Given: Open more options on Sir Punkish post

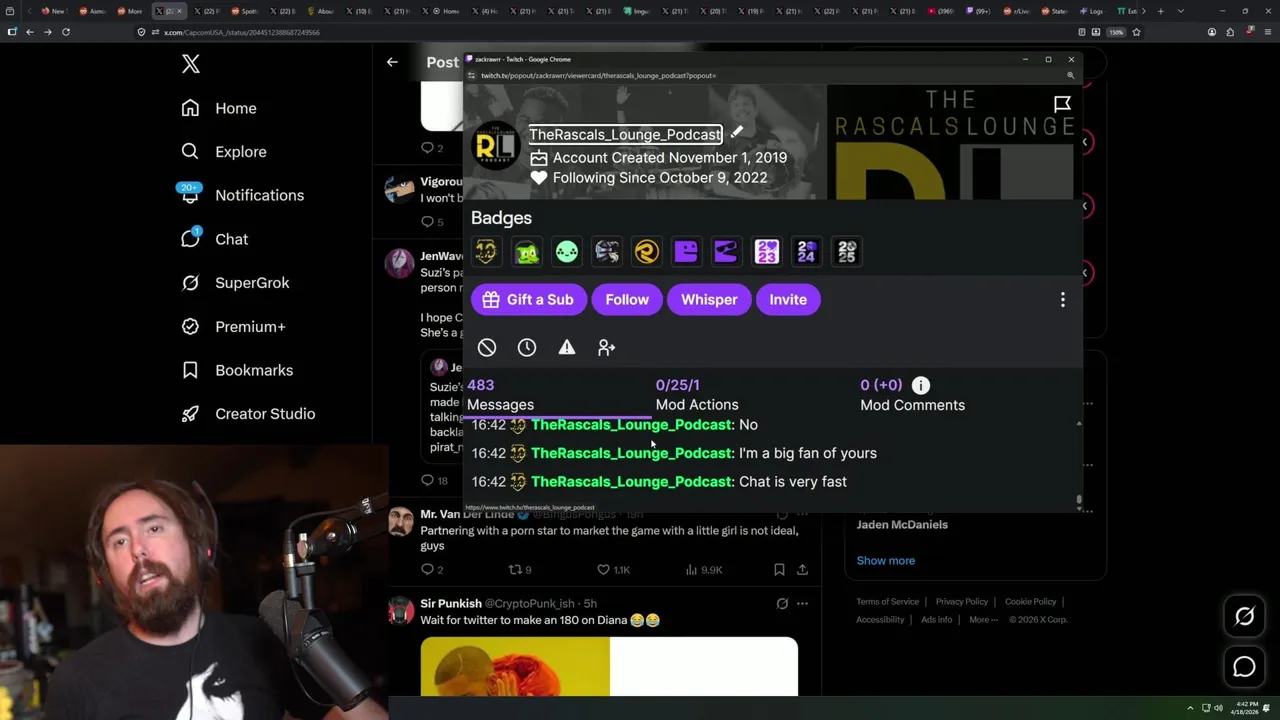Looking at the screenshot, I should (x=802, y=604).
